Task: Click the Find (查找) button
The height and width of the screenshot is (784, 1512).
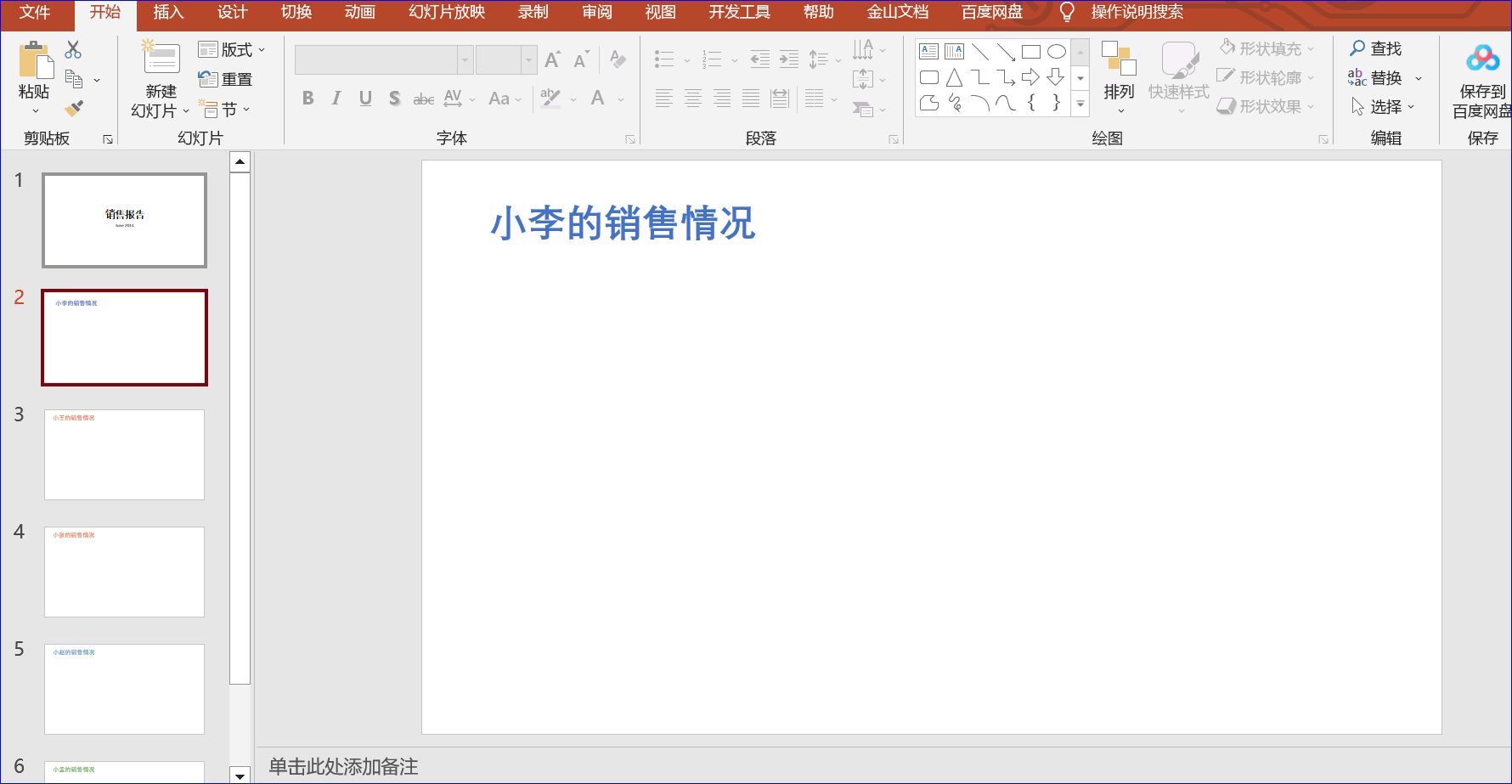Action: (1376, 48)
